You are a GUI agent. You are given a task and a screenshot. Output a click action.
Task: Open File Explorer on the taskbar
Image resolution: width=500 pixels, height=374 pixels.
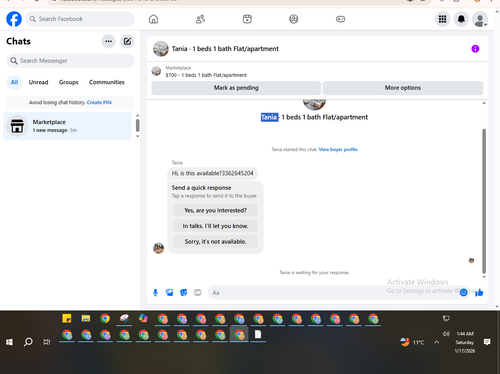86,318
